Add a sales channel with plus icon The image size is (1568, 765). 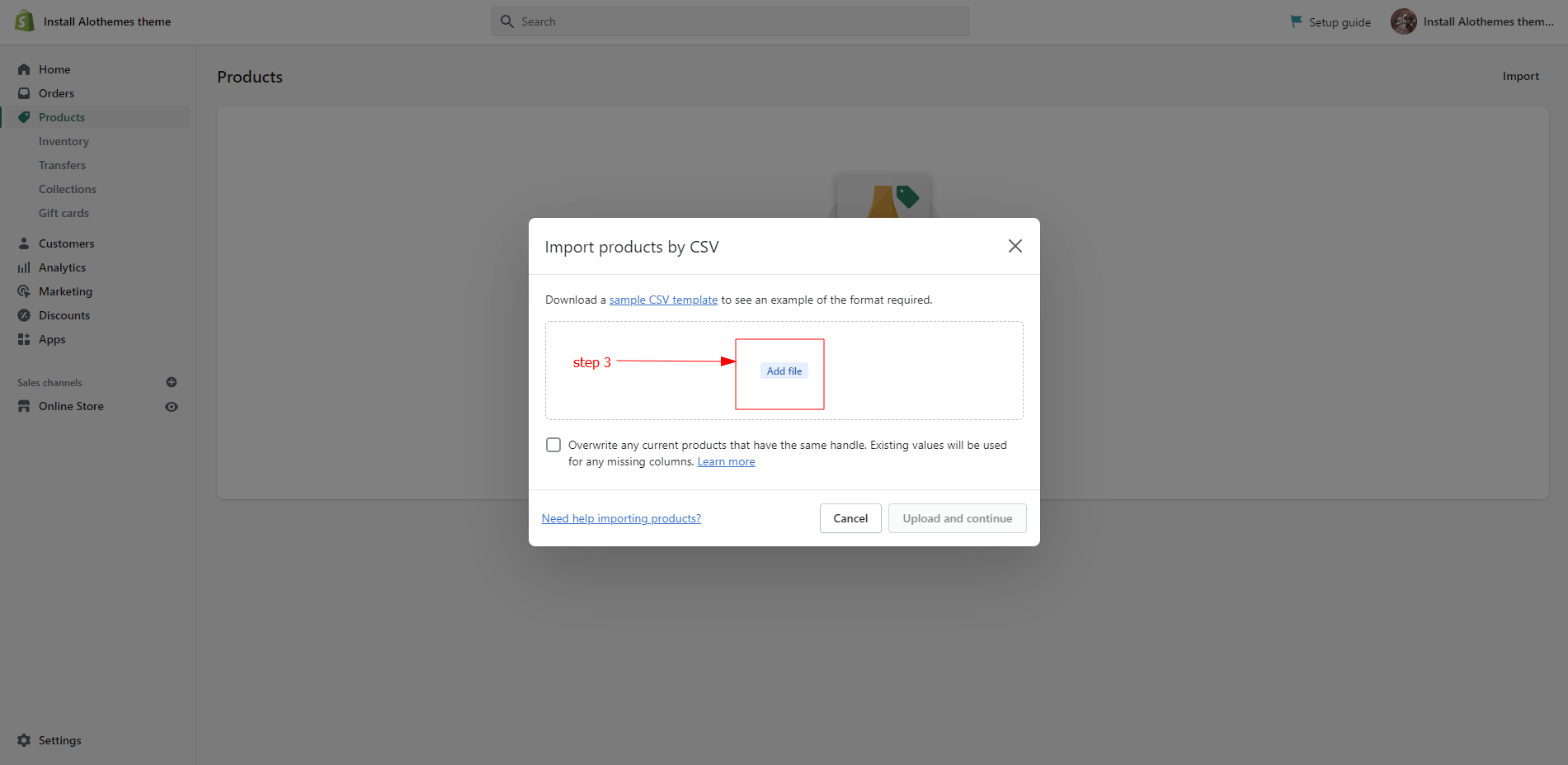[172, 382]
